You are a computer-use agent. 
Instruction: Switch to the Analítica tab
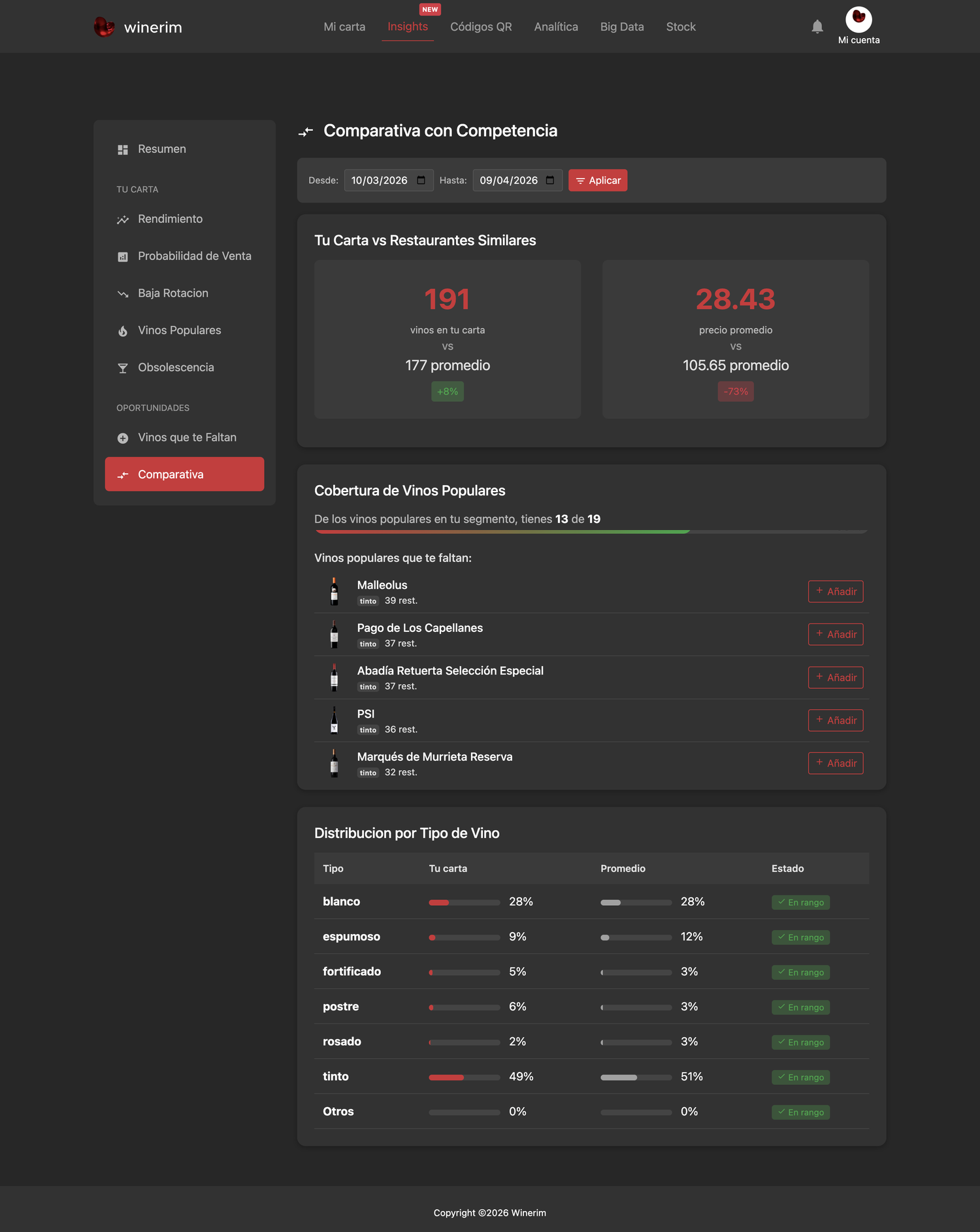pyautogui.click(x=556, y=27)
